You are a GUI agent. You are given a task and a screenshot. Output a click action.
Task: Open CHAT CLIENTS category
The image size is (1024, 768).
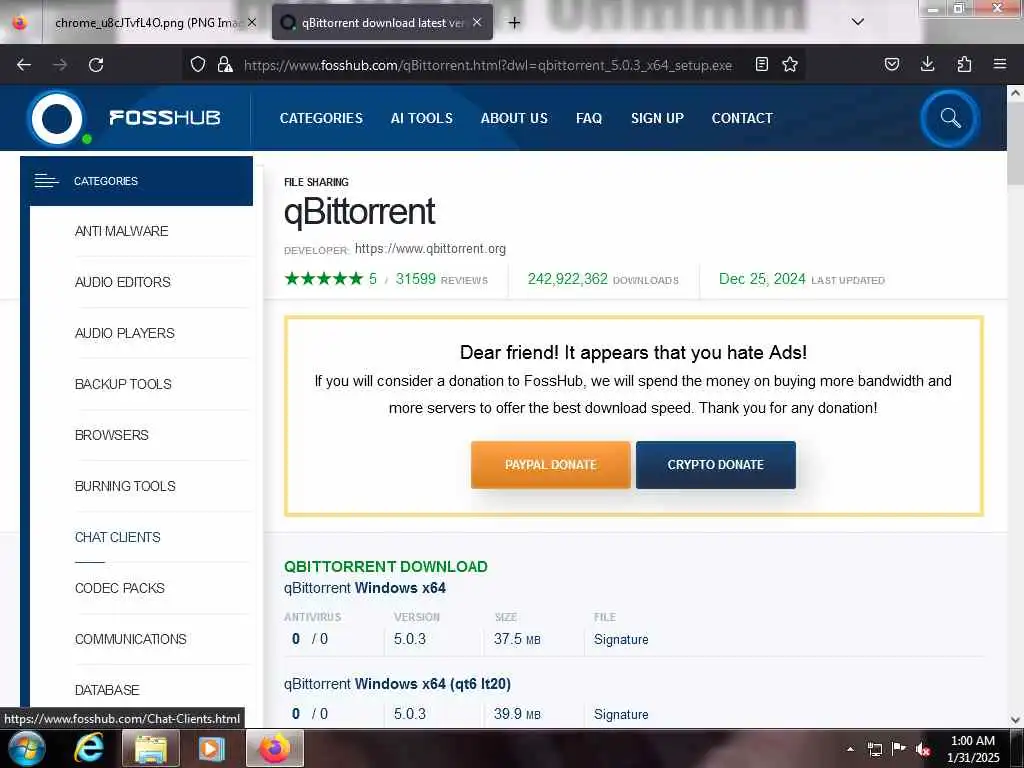point(118,537)
